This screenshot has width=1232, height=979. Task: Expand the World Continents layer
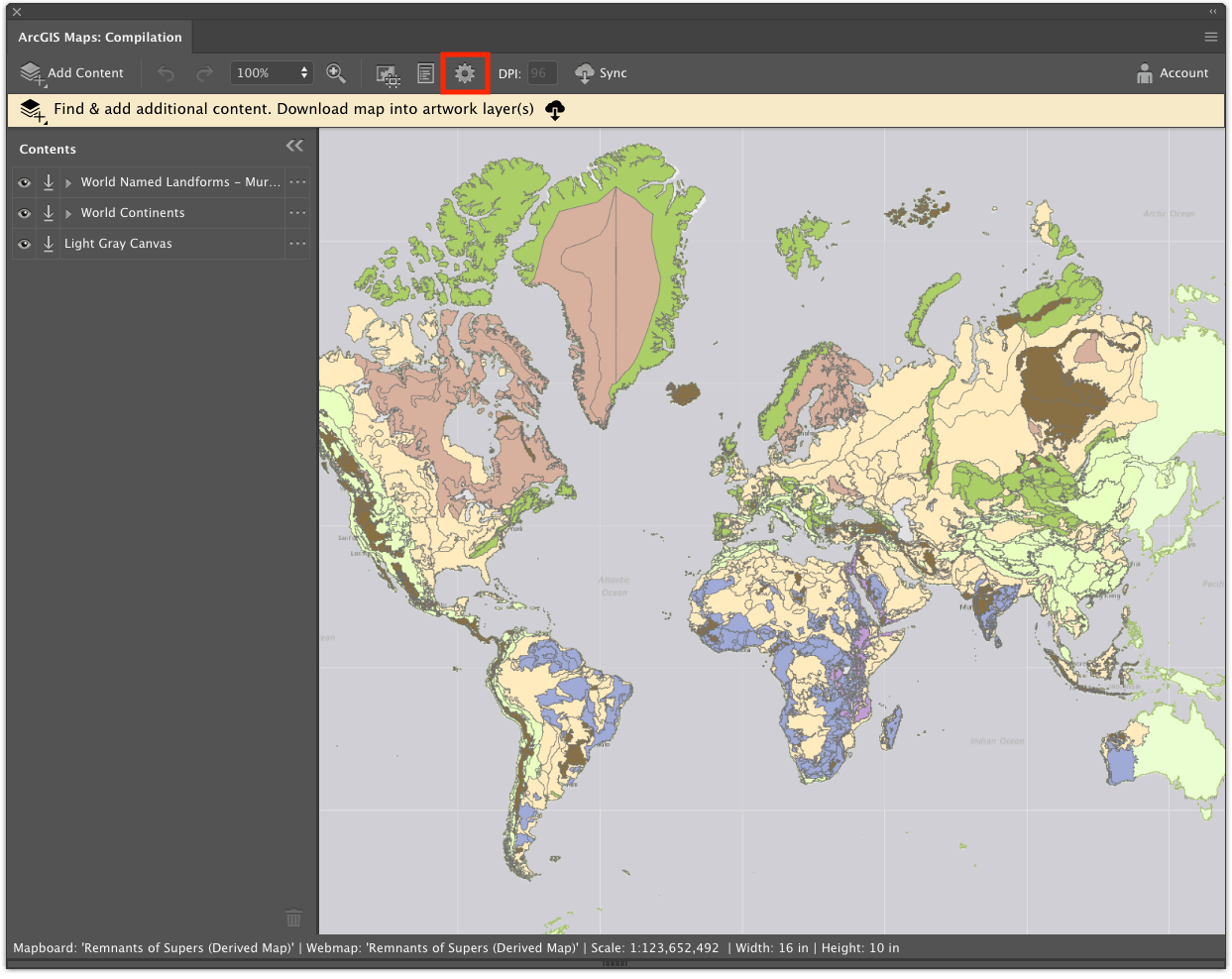pos(68,214)
